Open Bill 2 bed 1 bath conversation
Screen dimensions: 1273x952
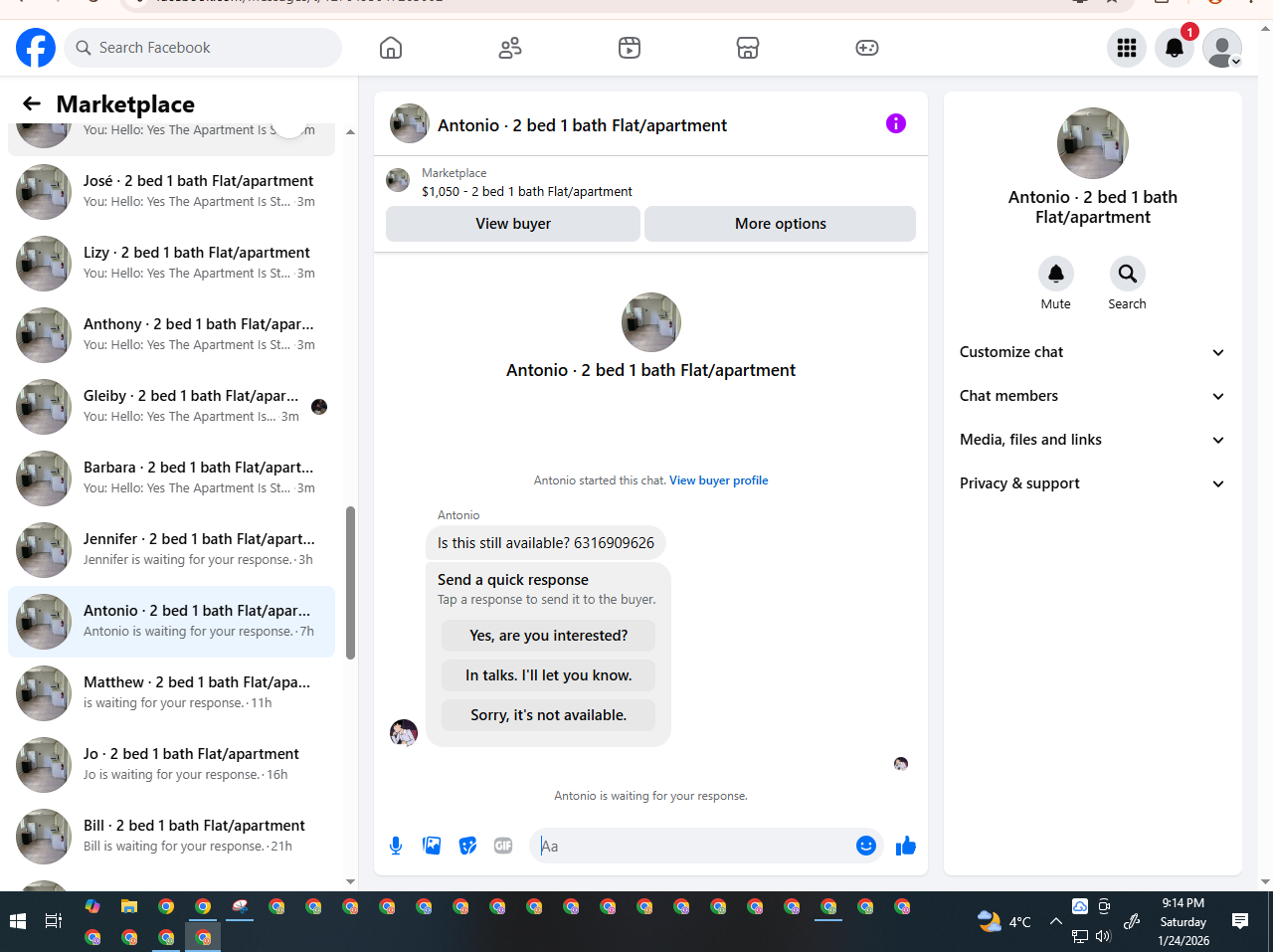pos(171,836)
